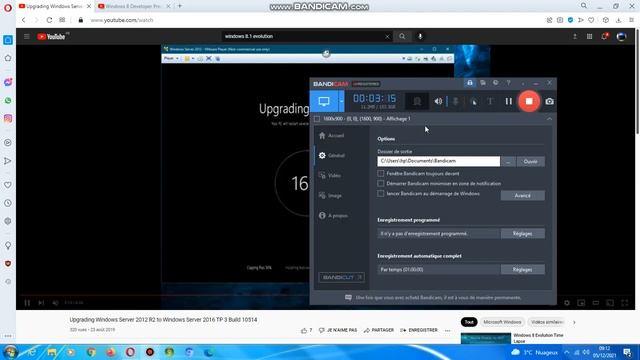Enable Démarrer Bandicam minimisé checkbox
Viewport: 640px width, 360px height.
point(380,184)
